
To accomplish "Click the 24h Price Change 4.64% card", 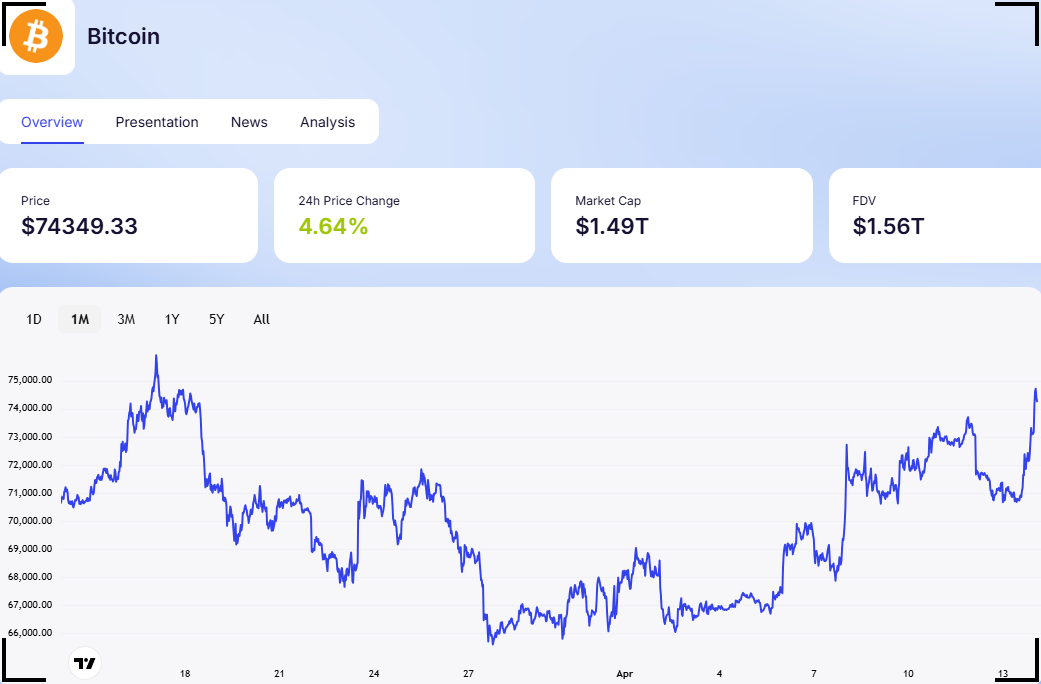I will click(404, 215).
